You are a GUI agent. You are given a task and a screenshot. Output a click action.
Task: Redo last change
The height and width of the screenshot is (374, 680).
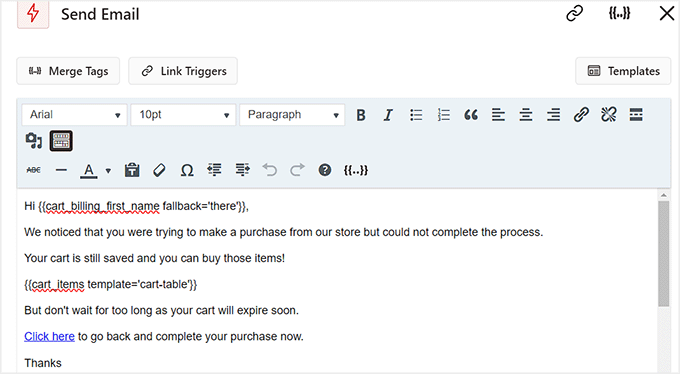[x=297, y=170]
